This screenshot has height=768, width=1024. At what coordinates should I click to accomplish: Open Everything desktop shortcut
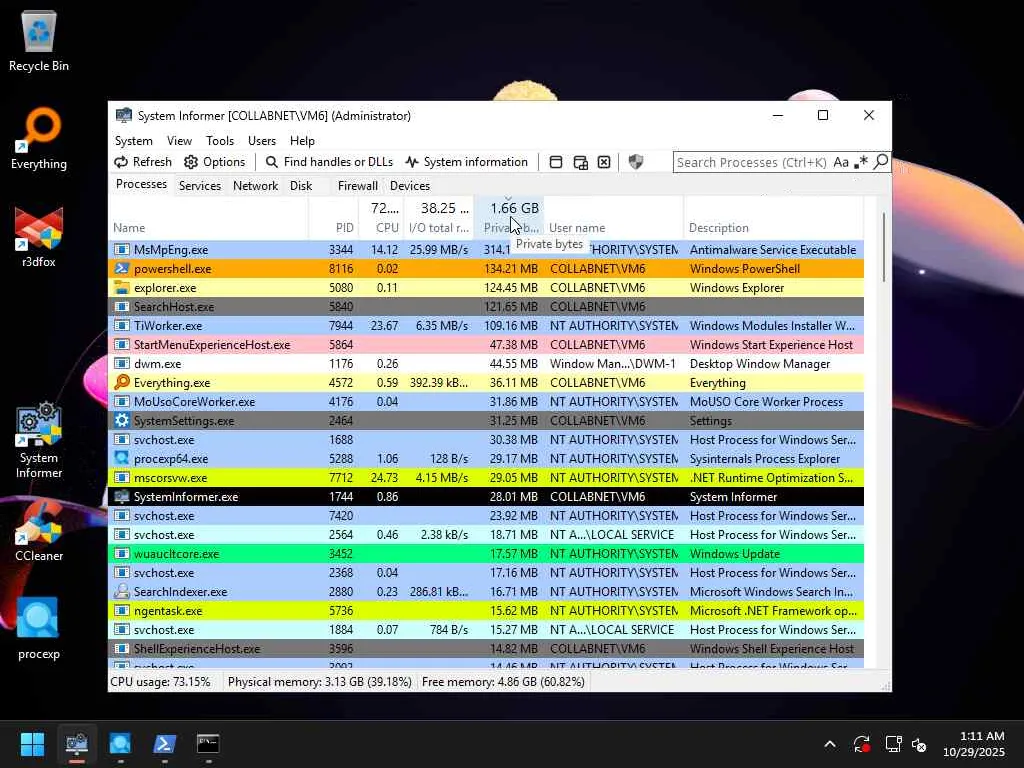[39, 139]
